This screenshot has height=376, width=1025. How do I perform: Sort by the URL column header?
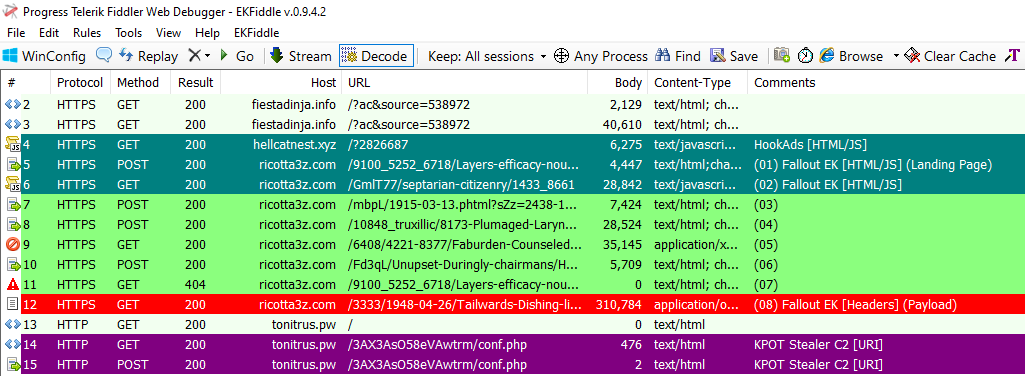[x=464, y=82]
